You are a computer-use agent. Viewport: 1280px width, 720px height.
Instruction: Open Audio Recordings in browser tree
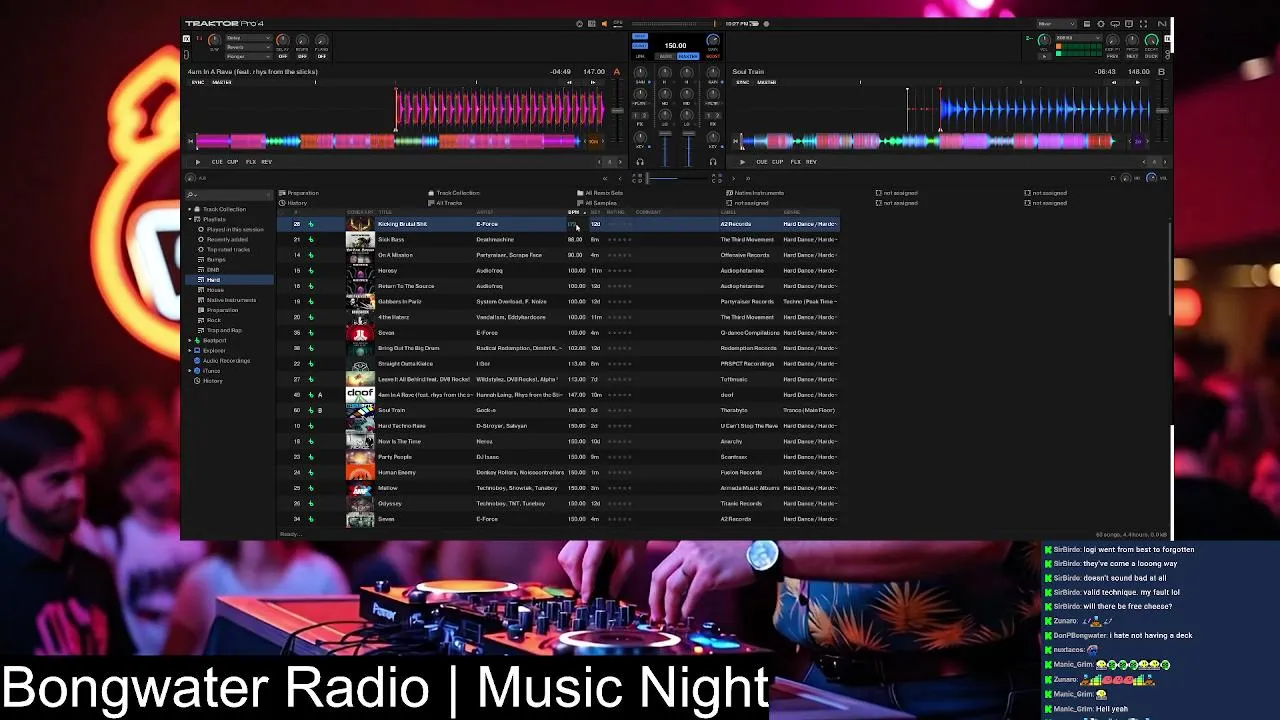tap(226, 361)
